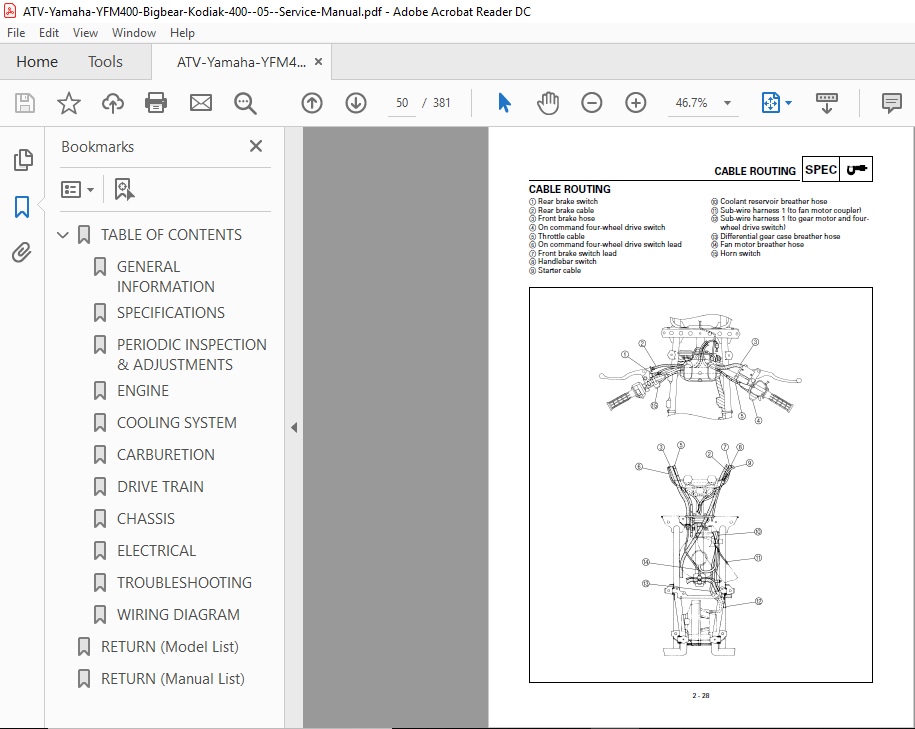Click the 'Throttle cable' legend entry
The image size is (915, 729).
pyautogui.click(x=561, y=236)
